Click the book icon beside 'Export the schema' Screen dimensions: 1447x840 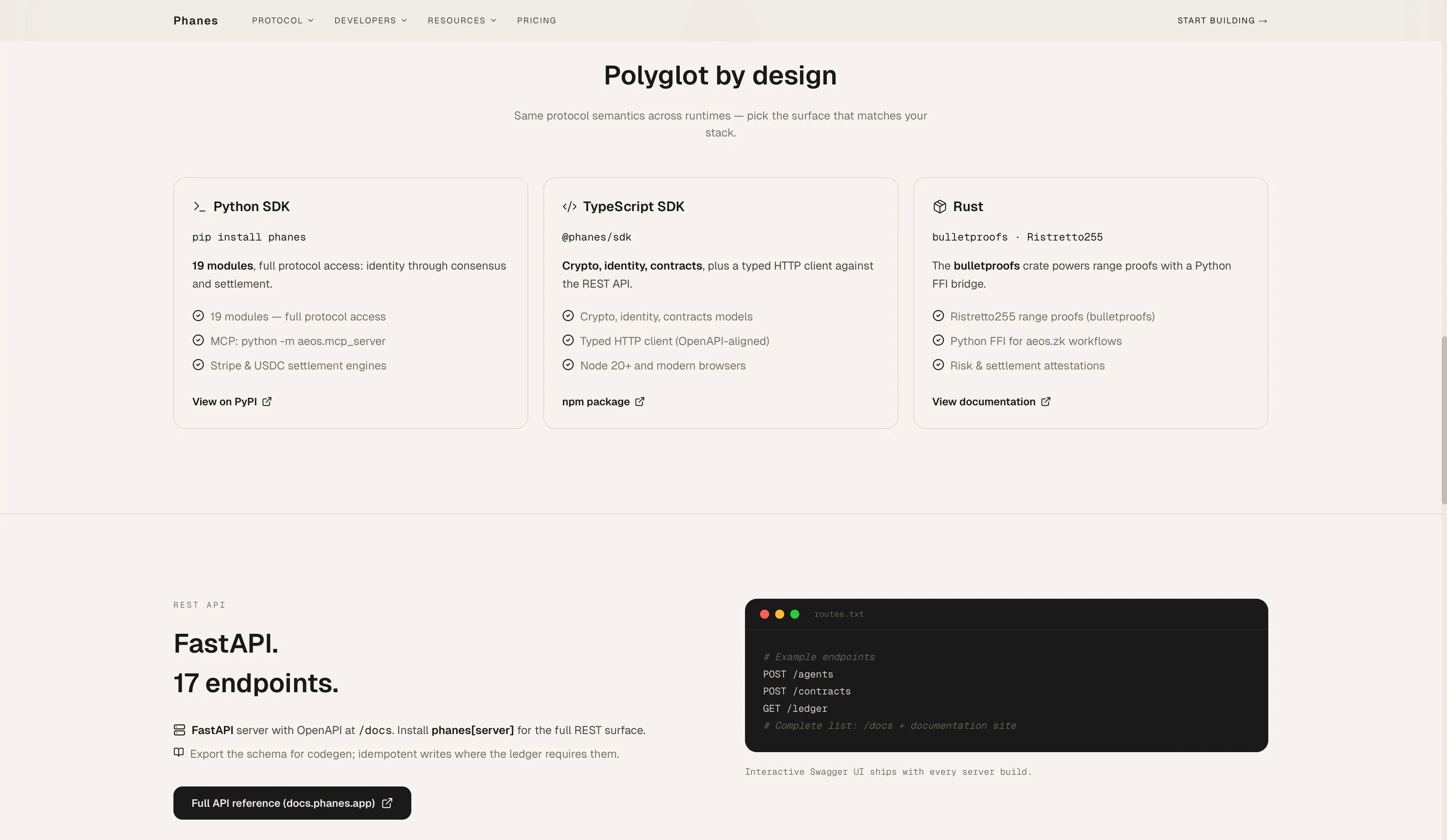tap(179, 752)
